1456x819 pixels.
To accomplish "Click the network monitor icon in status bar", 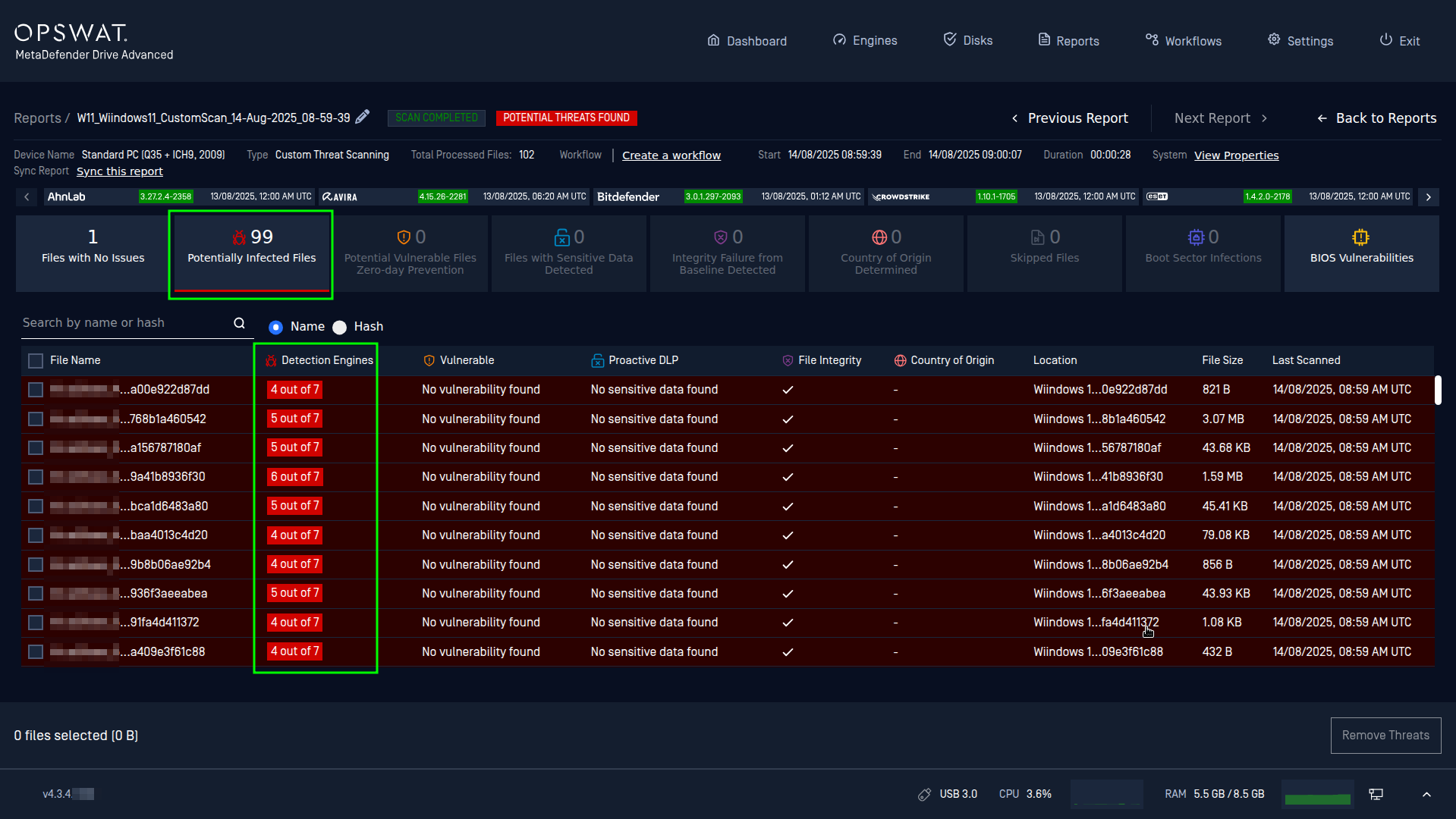I will click(x=1376, y=795).
